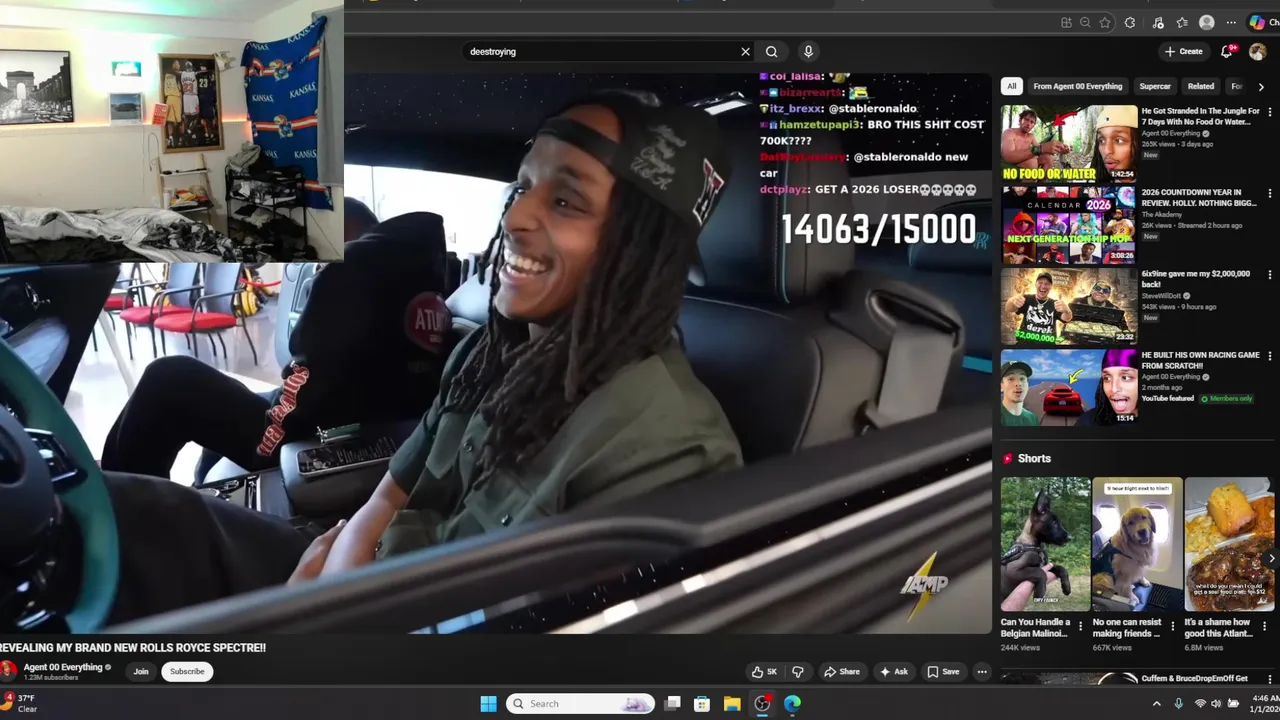Open the Racing Game From Scratch thumbnail
1280x720 pixels.
coord(1069,386)
